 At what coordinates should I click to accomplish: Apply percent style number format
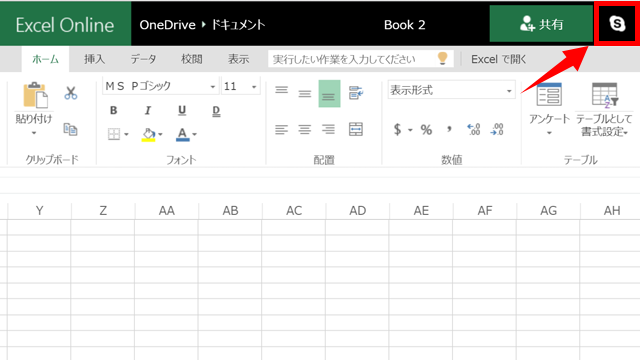426,130
